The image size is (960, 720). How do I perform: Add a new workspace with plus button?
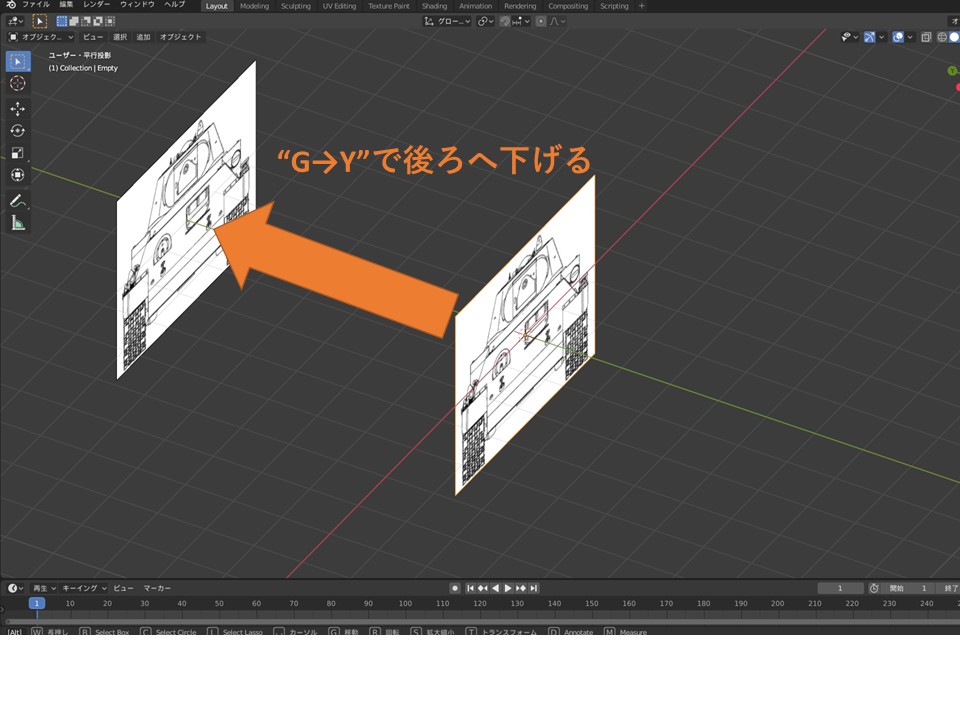point(642,6)
